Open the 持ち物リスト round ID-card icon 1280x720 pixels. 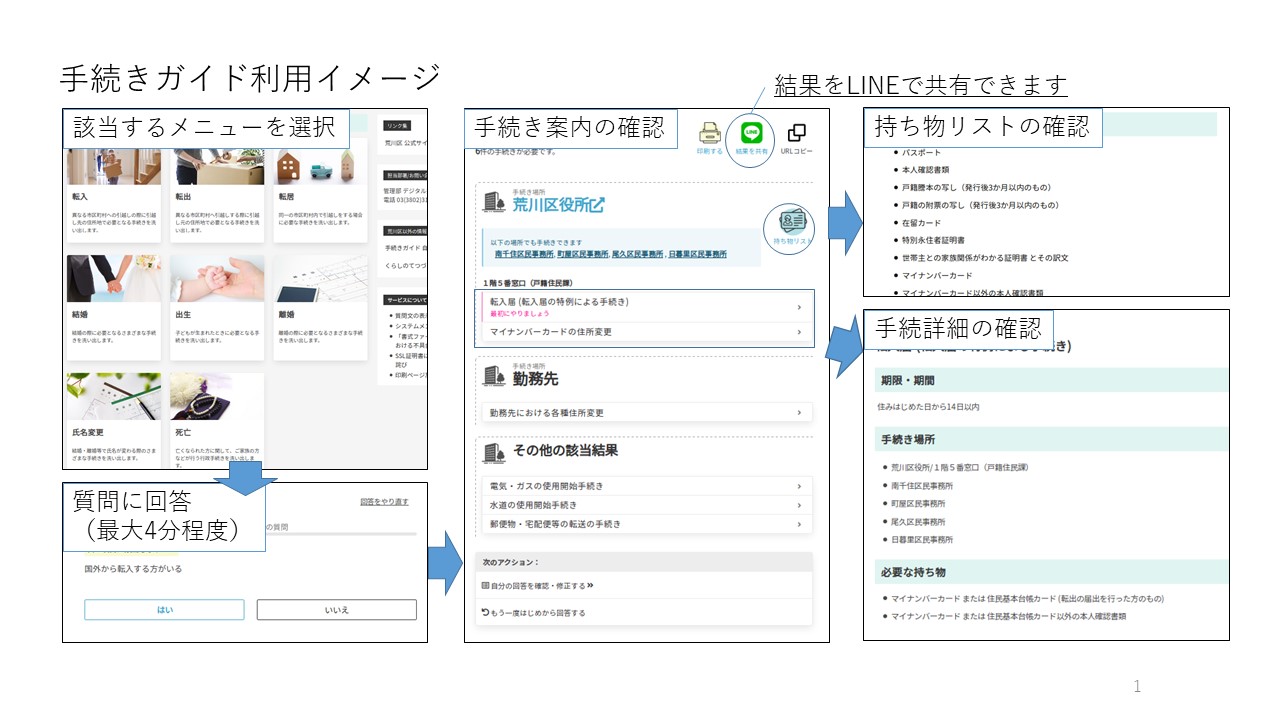(790, 221)
